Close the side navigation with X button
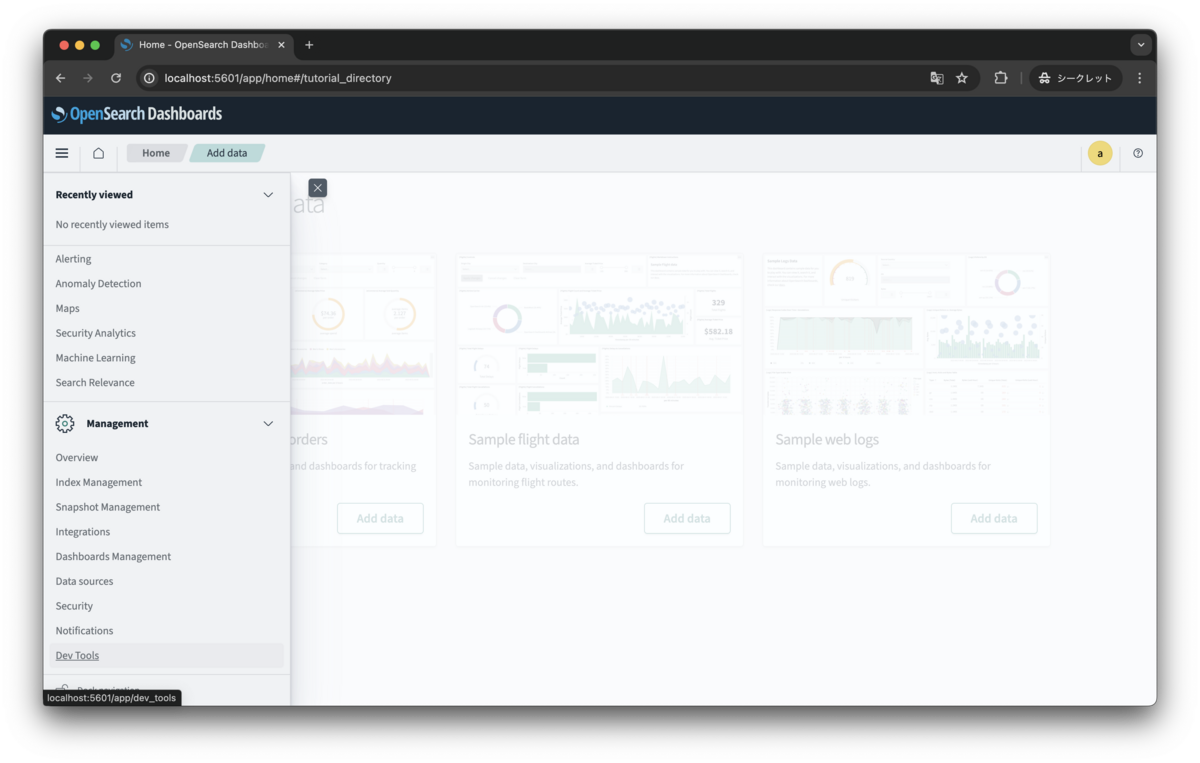This screenshot has height=763, width=1200. (318, 188)
